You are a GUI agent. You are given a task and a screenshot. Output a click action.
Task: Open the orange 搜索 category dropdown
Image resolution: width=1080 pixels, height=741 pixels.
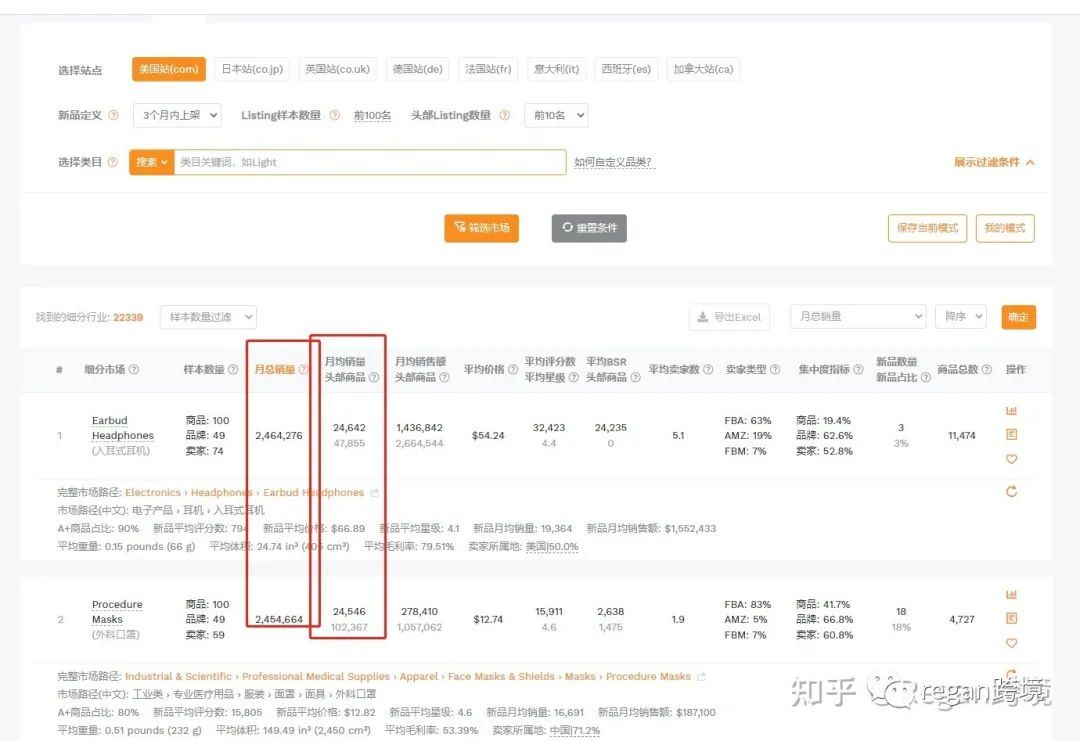pyautogui.click(x=152, y=162)
